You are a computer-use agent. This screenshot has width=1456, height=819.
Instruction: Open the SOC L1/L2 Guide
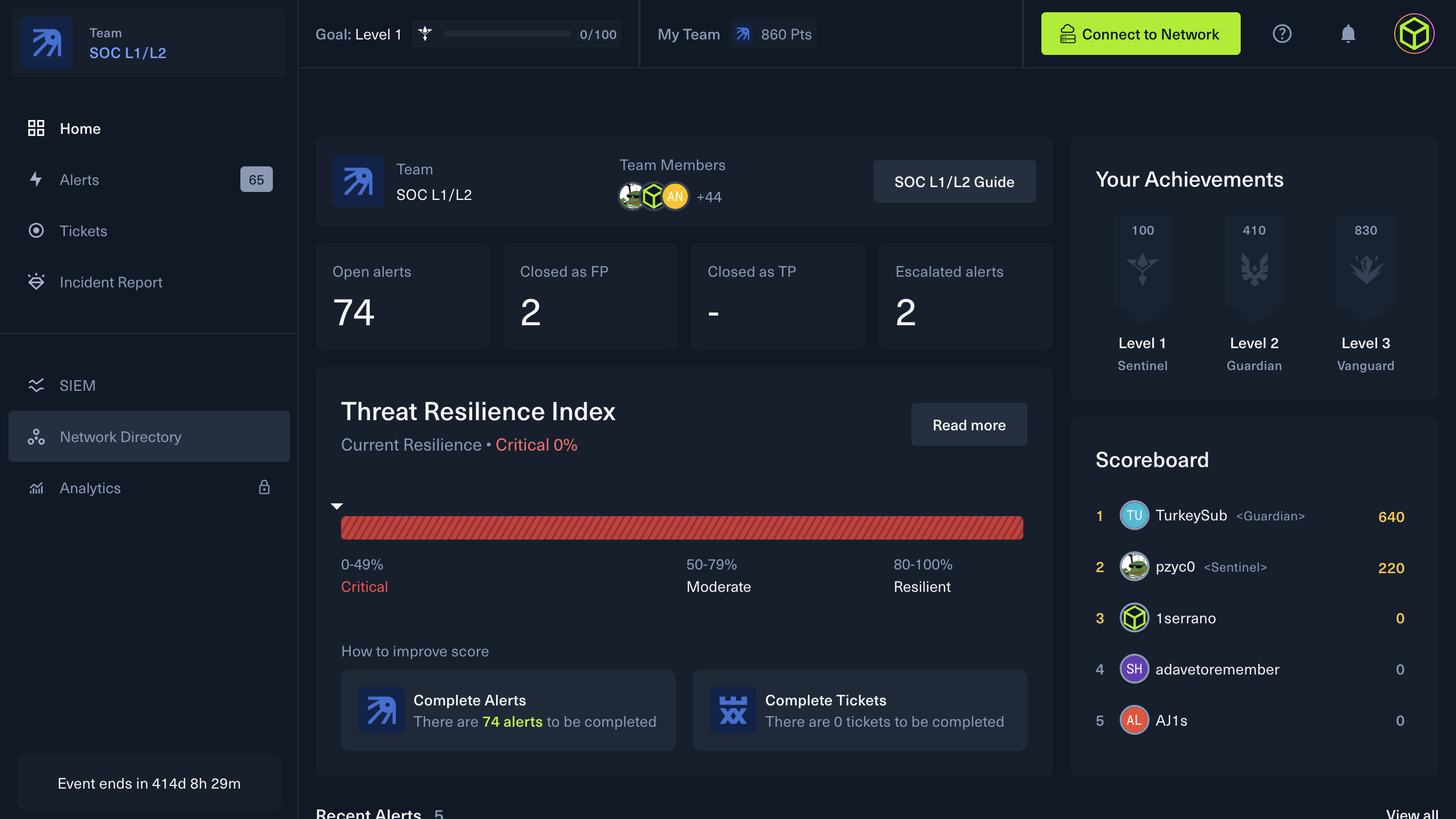click(953, 182)
